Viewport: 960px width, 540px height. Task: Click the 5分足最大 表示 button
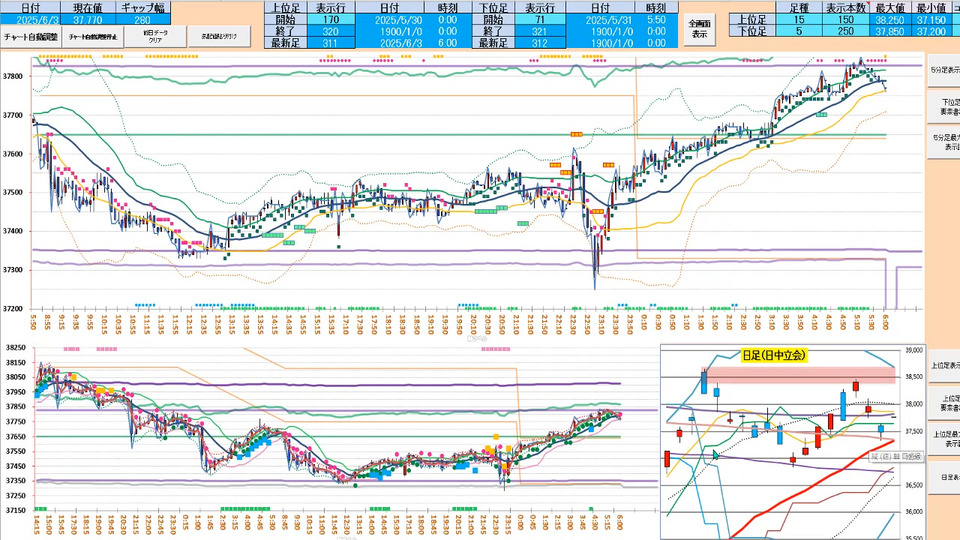[x=943, y=142]
